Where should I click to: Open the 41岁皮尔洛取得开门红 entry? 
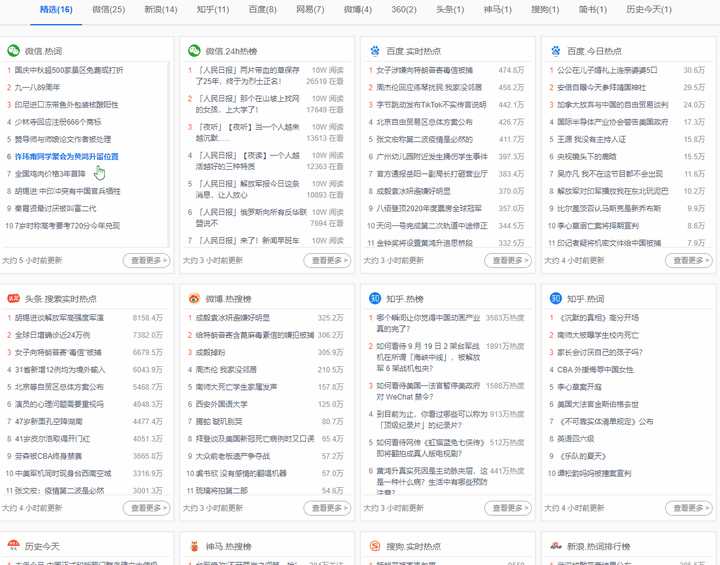coord(52,439)
